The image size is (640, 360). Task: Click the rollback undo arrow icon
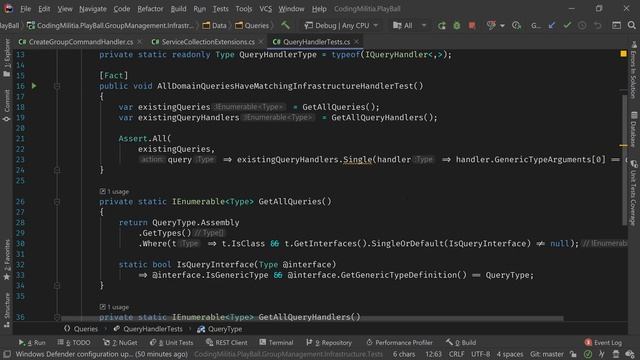(598, 26)
